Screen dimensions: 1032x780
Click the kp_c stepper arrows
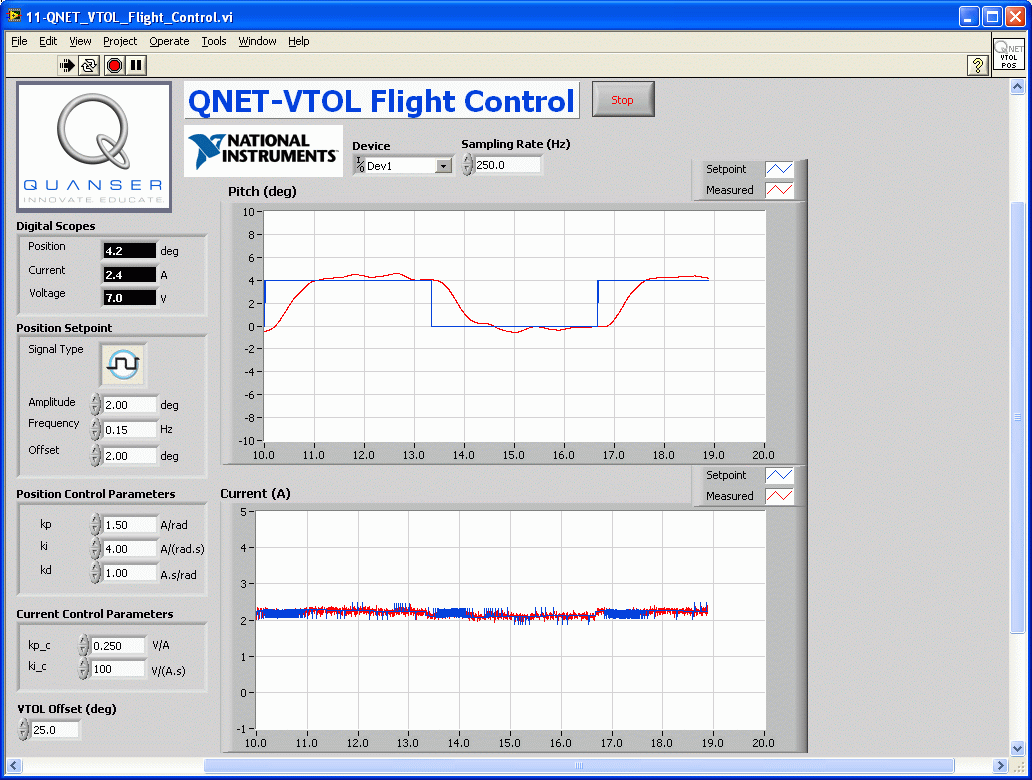tap(84, 645)
